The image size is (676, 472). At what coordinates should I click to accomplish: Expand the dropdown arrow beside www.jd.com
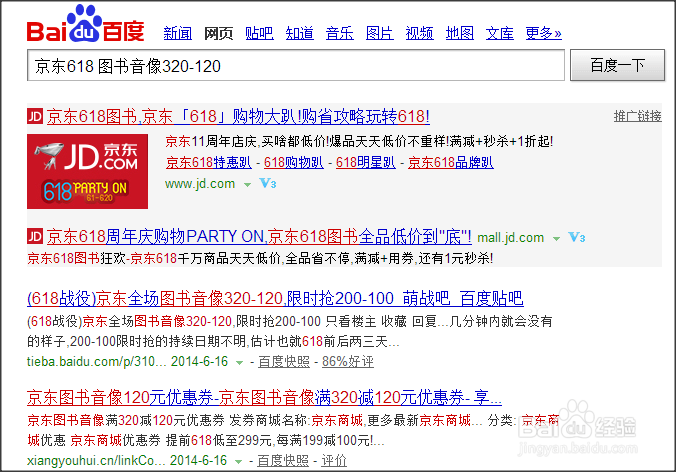point(247,185)
